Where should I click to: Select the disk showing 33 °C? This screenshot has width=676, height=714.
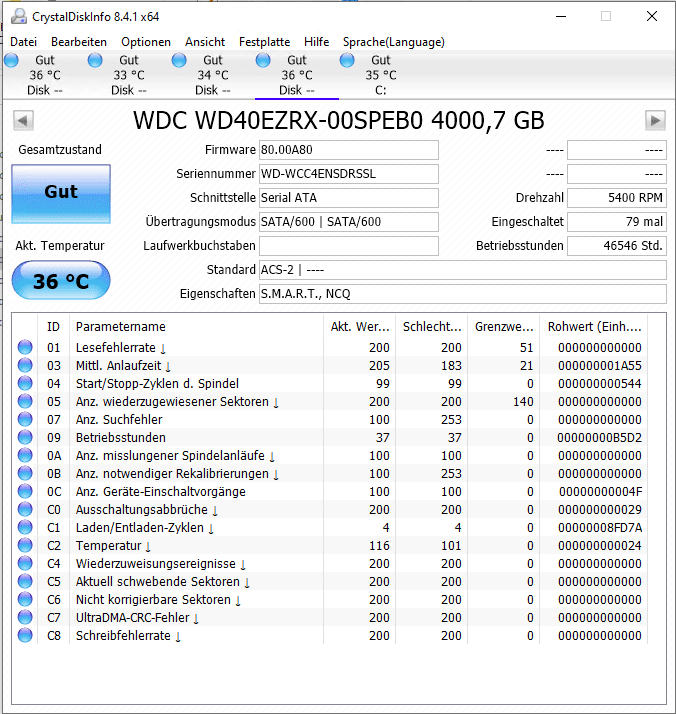click(129, 75)
